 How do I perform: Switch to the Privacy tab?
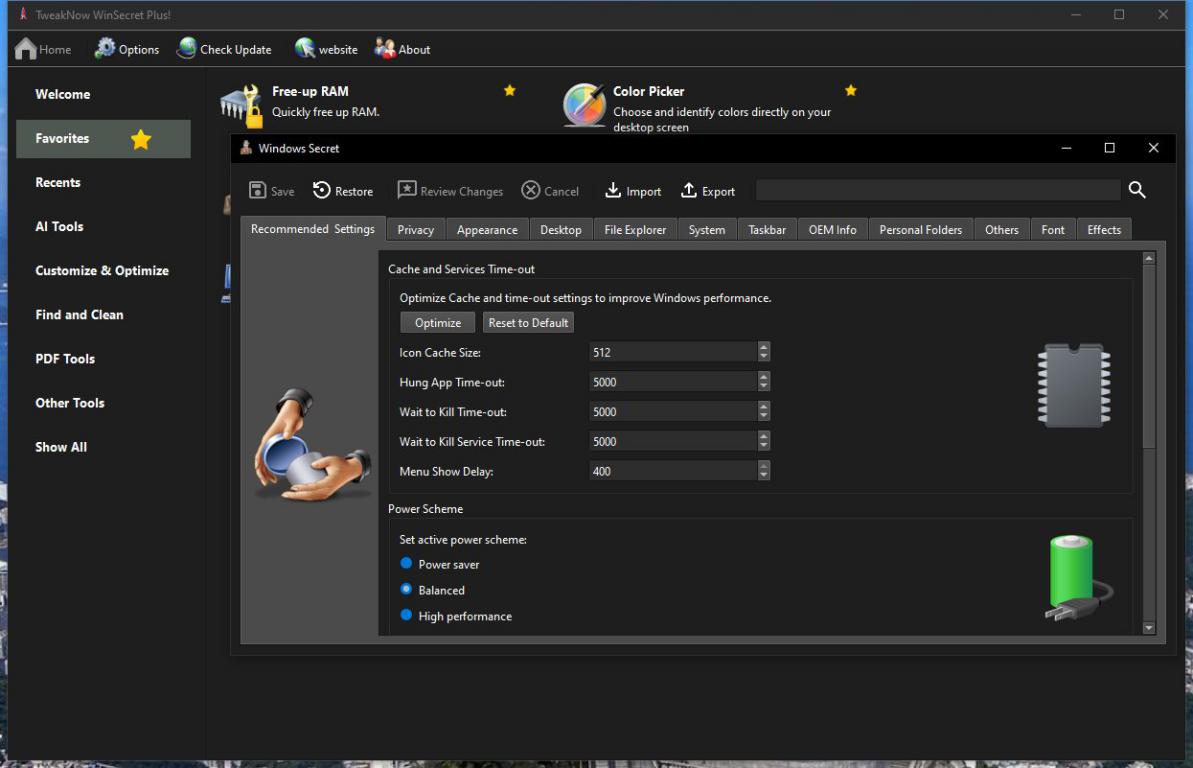click(415, 230)
